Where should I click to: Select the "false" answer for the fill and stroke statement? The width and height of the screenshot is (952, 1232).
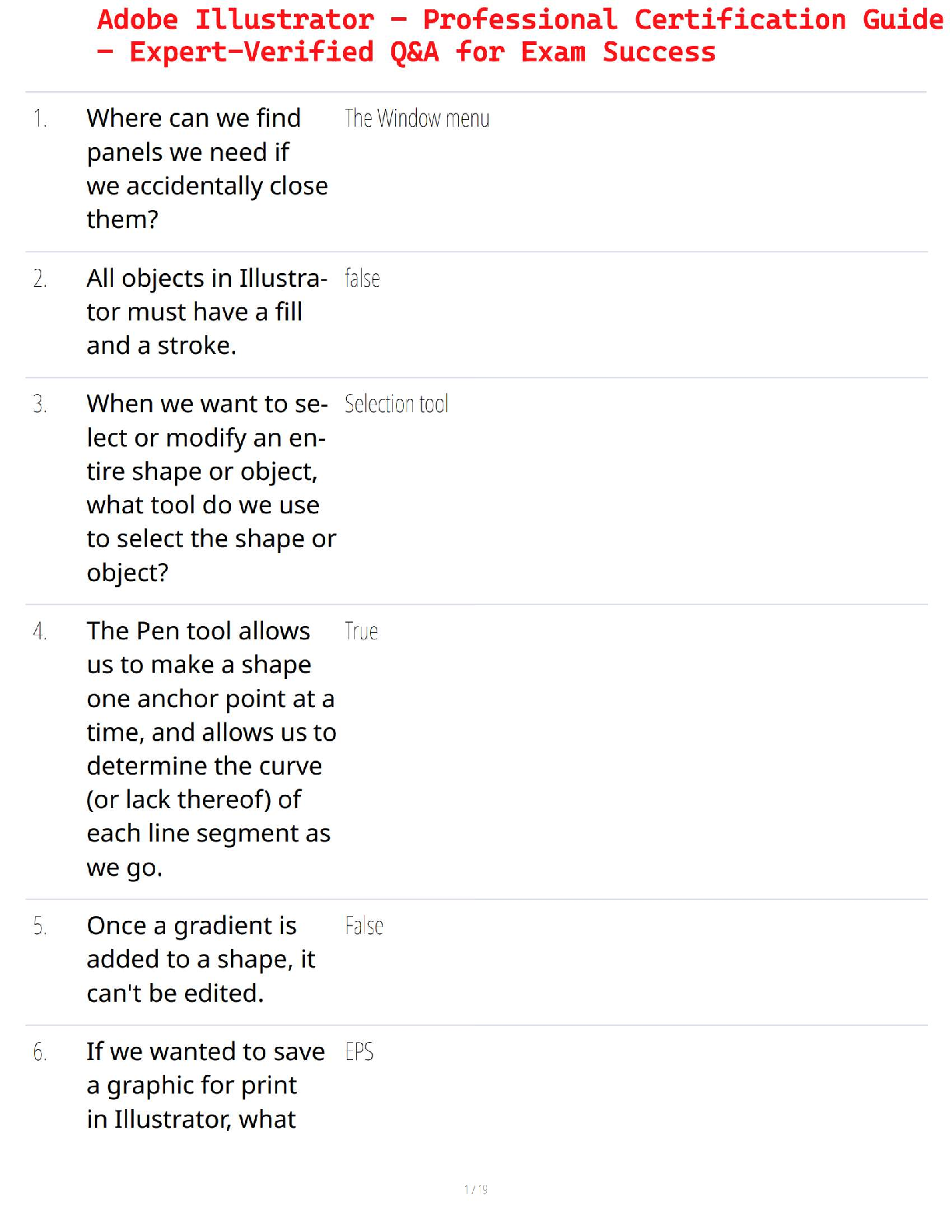pyautogui.click(x=362, y=278)
